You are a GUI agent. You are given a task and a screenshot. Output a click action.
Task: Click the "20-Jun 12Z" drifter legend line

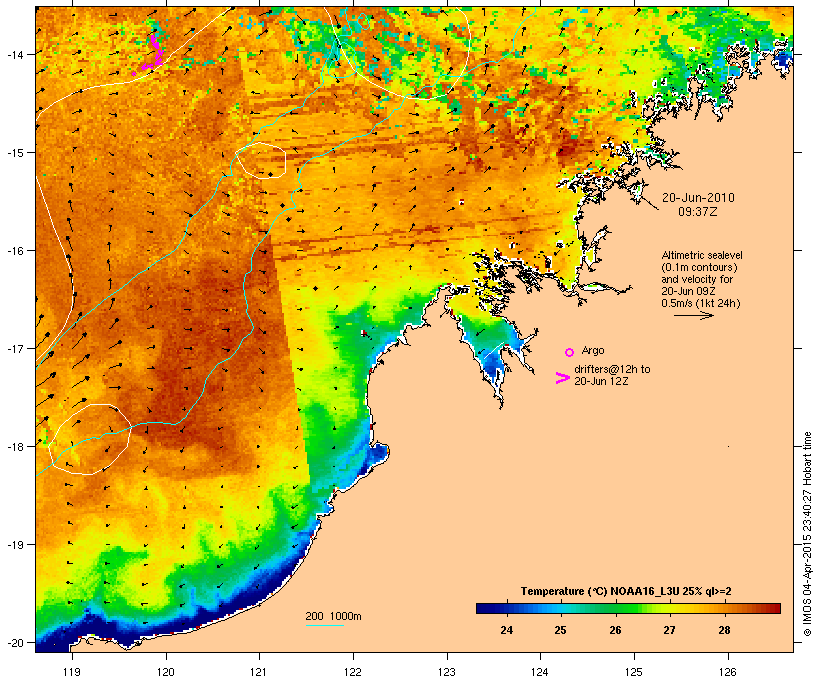pyautogui.click(x=601, y=381)
